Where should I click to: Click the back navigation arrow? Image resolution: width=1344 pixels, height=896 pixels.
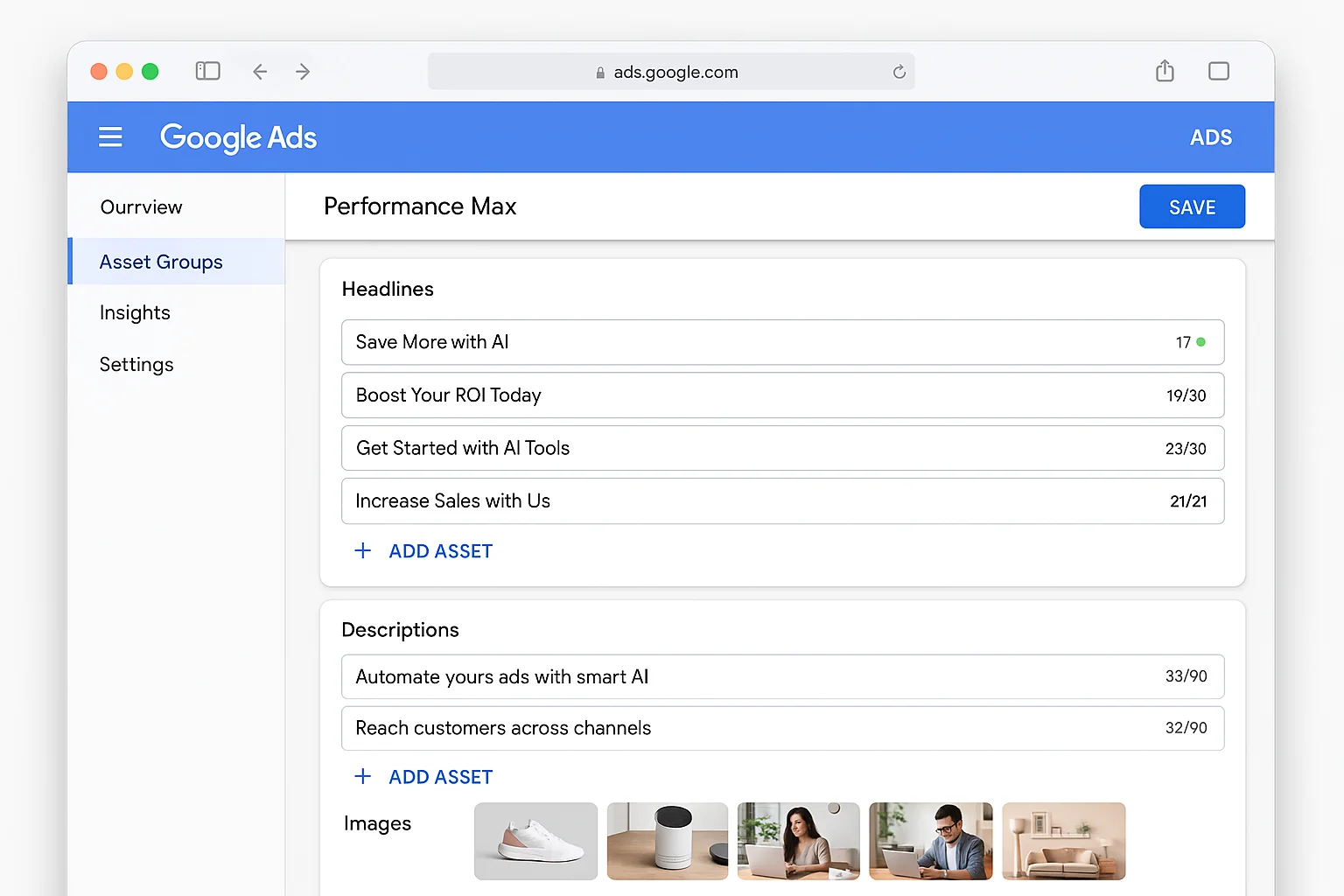click(260, 71)
